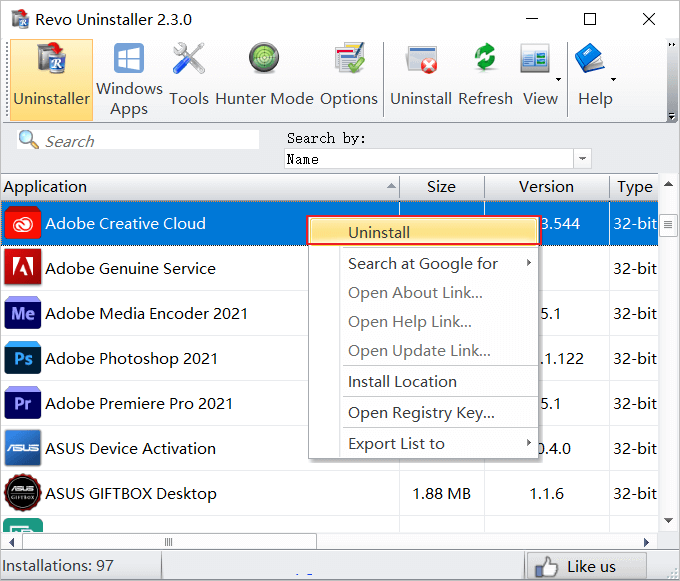Open the Windows Apps toolbar section
The image size is (680, 581).
129,78
